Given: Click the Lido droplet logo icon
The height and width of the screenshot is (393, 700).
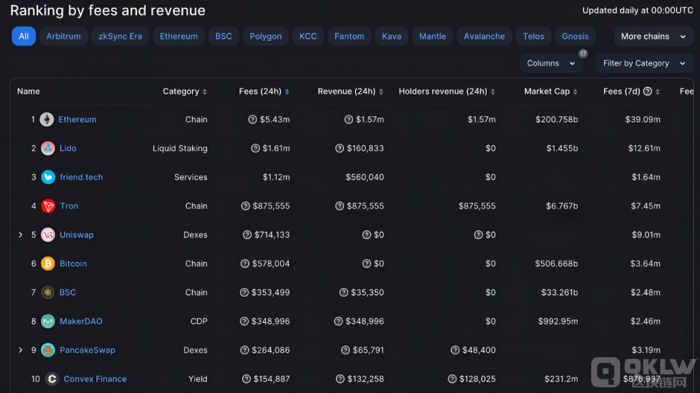Looking at the screenshot, I should [48, 148].
